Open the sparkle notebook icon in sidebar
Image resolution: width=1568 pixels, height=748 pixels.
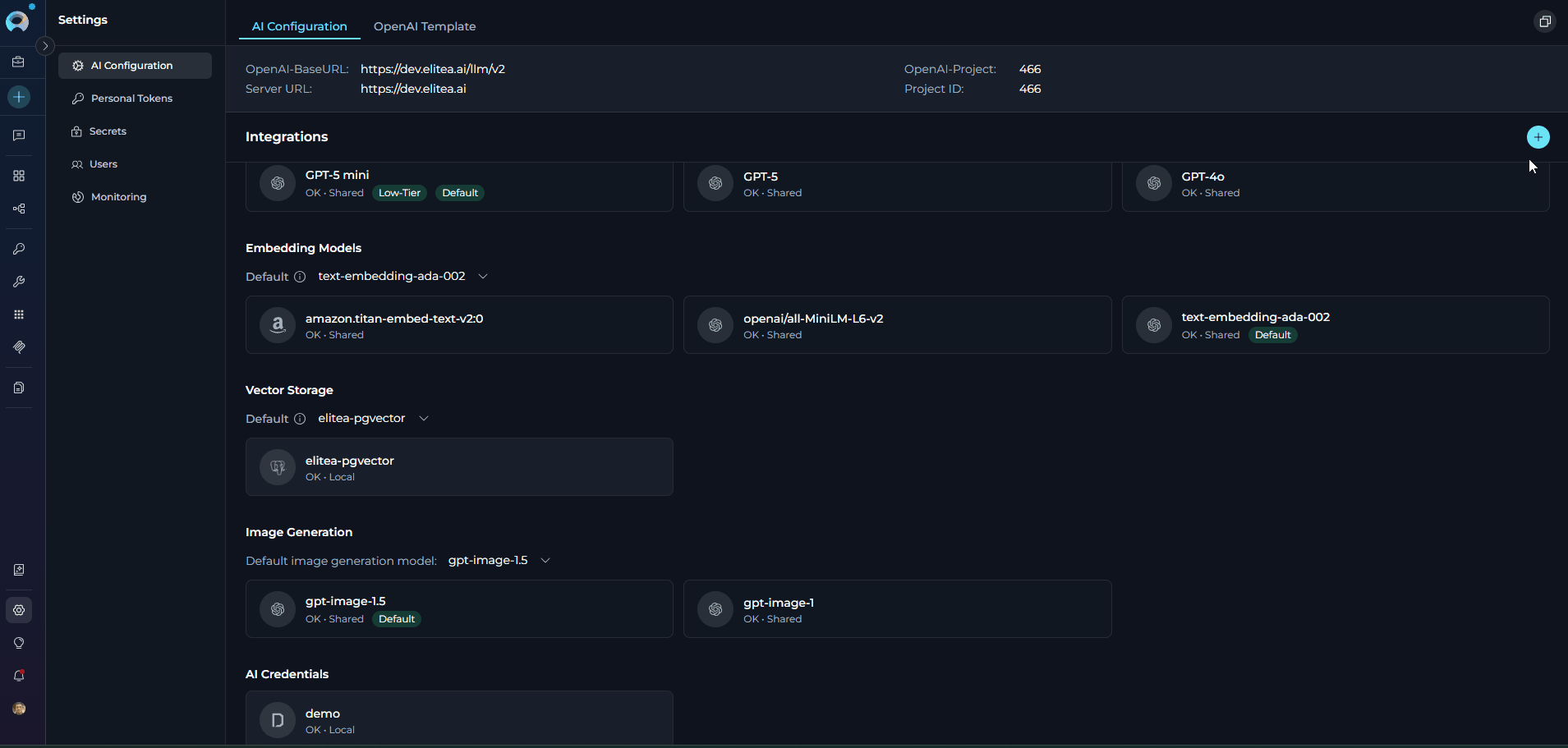[x=19, y=570]
